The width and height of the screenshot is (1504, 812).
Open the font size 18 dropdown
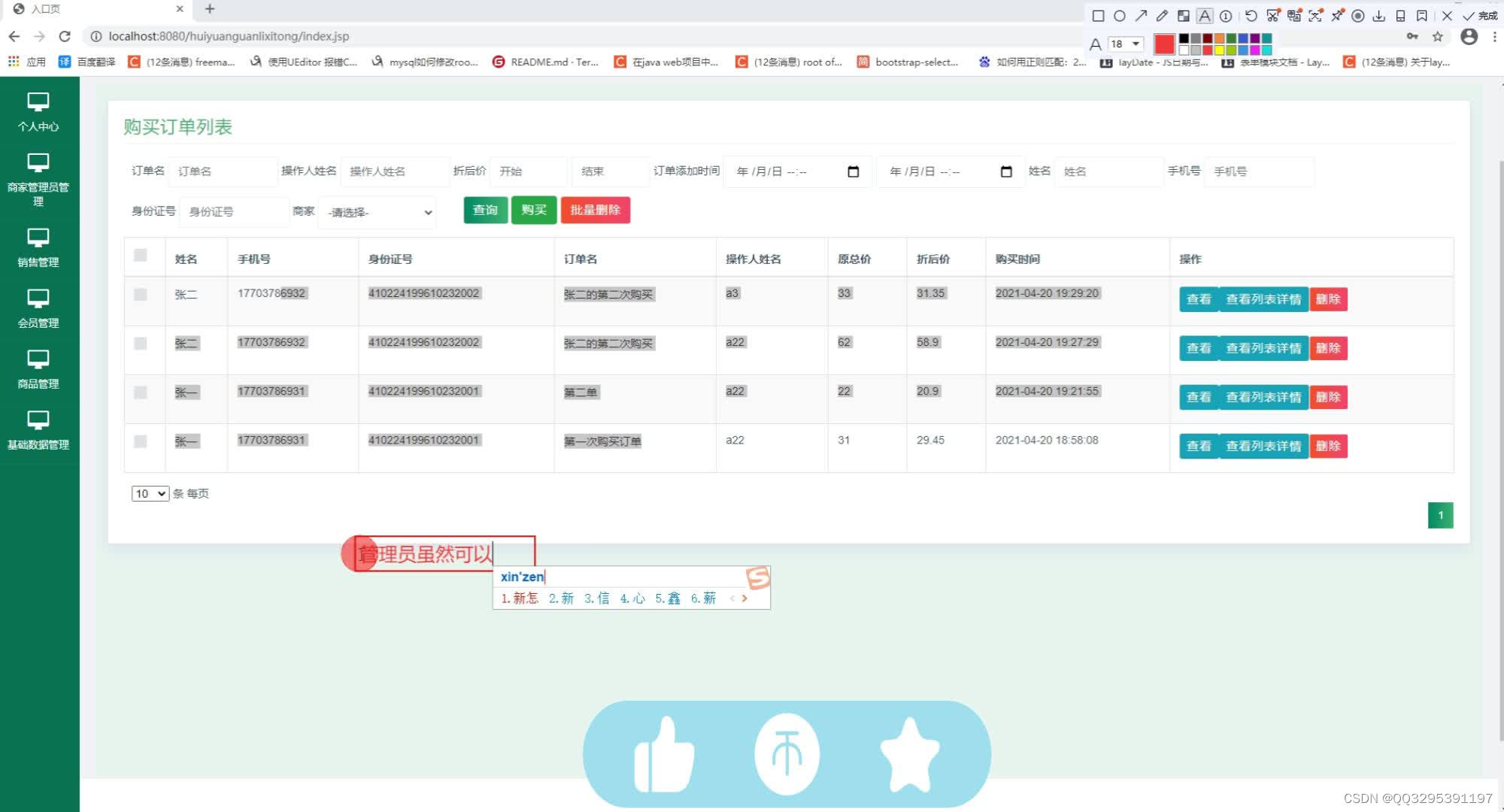(1126, 44)
